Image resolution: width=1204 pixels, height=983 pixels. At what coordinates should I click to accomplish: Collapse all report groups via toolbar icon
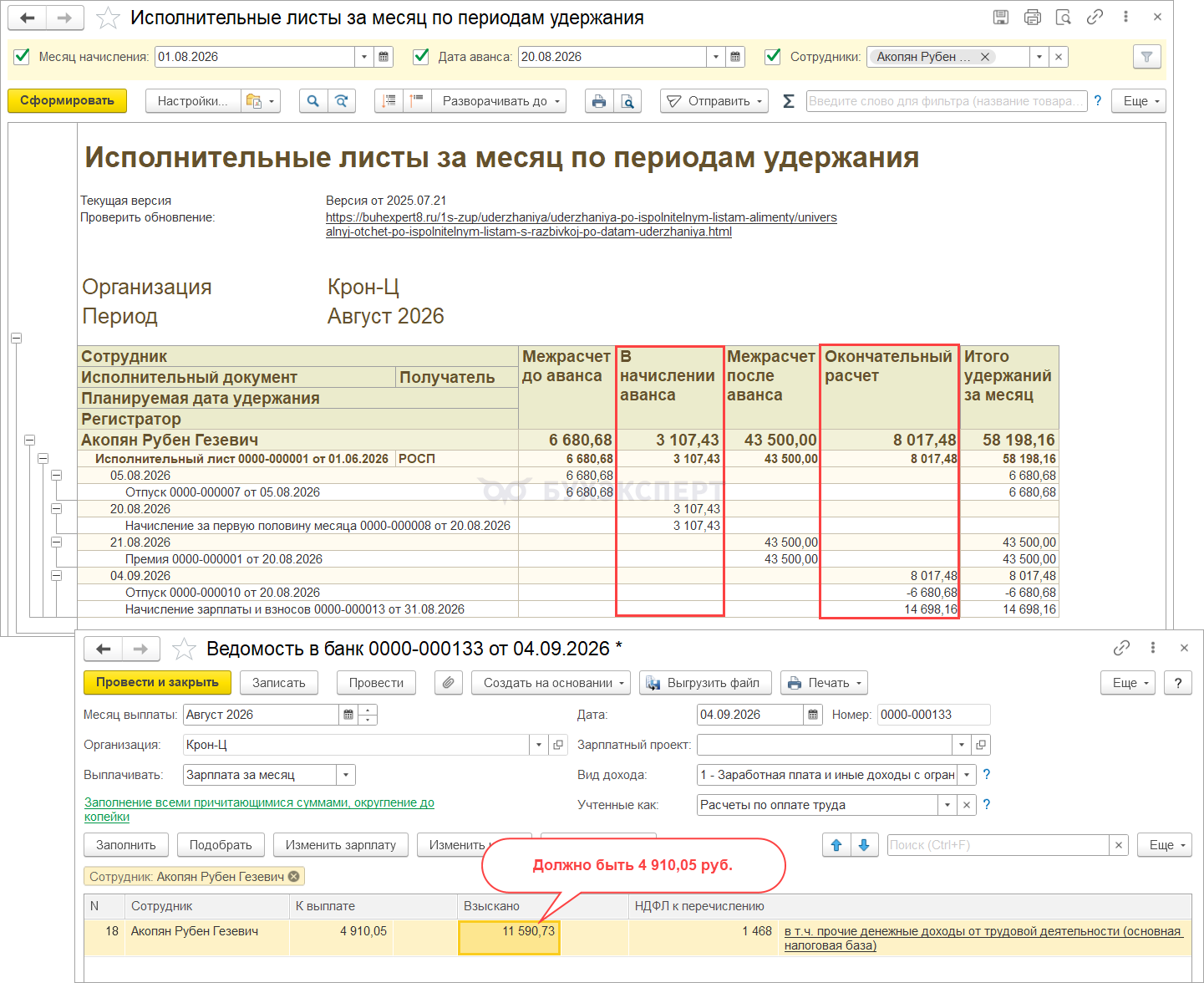pos(389,101)
